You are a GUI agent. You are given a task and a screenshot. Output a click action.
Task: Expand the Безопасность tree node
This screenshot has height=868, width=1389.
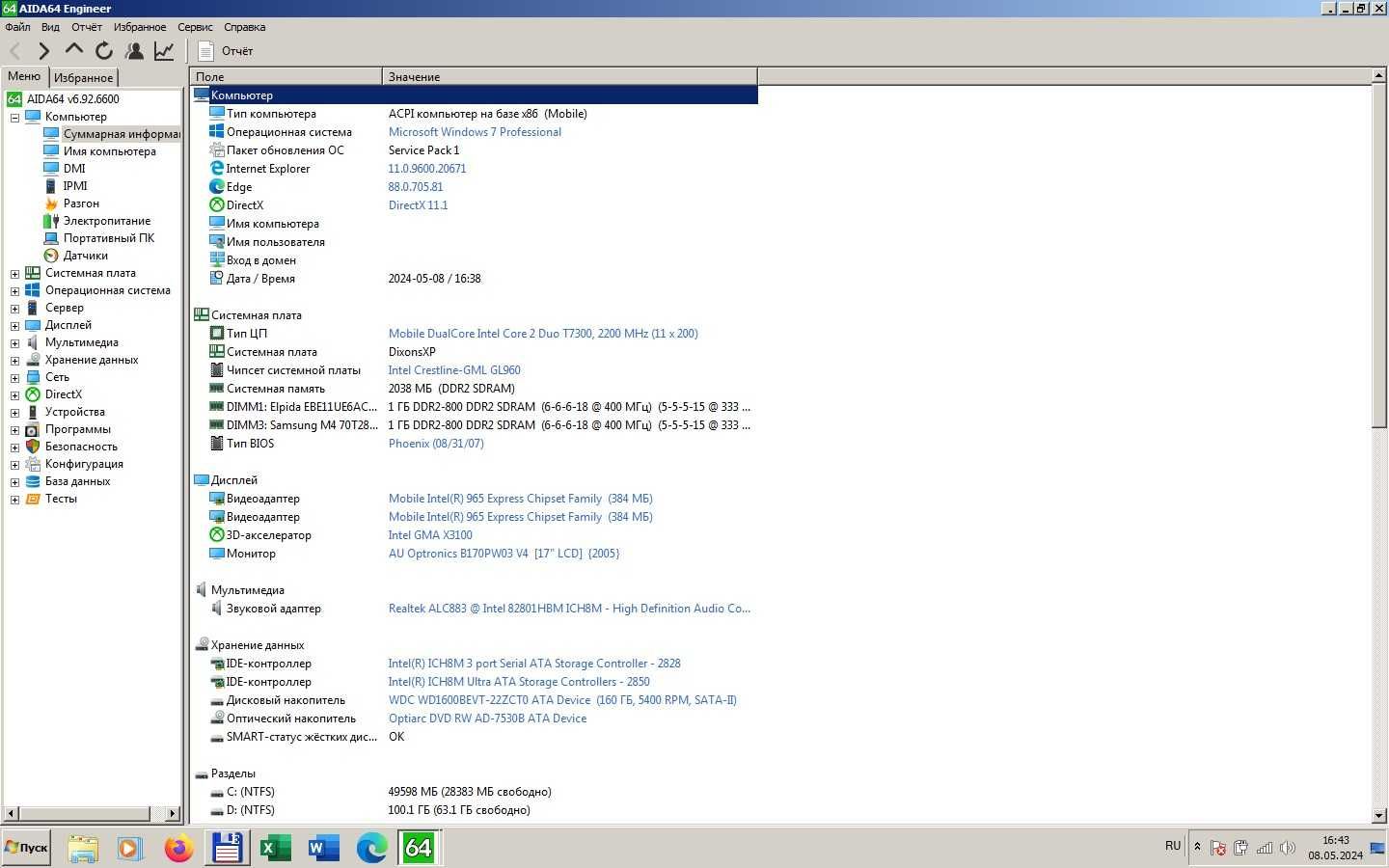pyautogui.click(x=14, y=448)
